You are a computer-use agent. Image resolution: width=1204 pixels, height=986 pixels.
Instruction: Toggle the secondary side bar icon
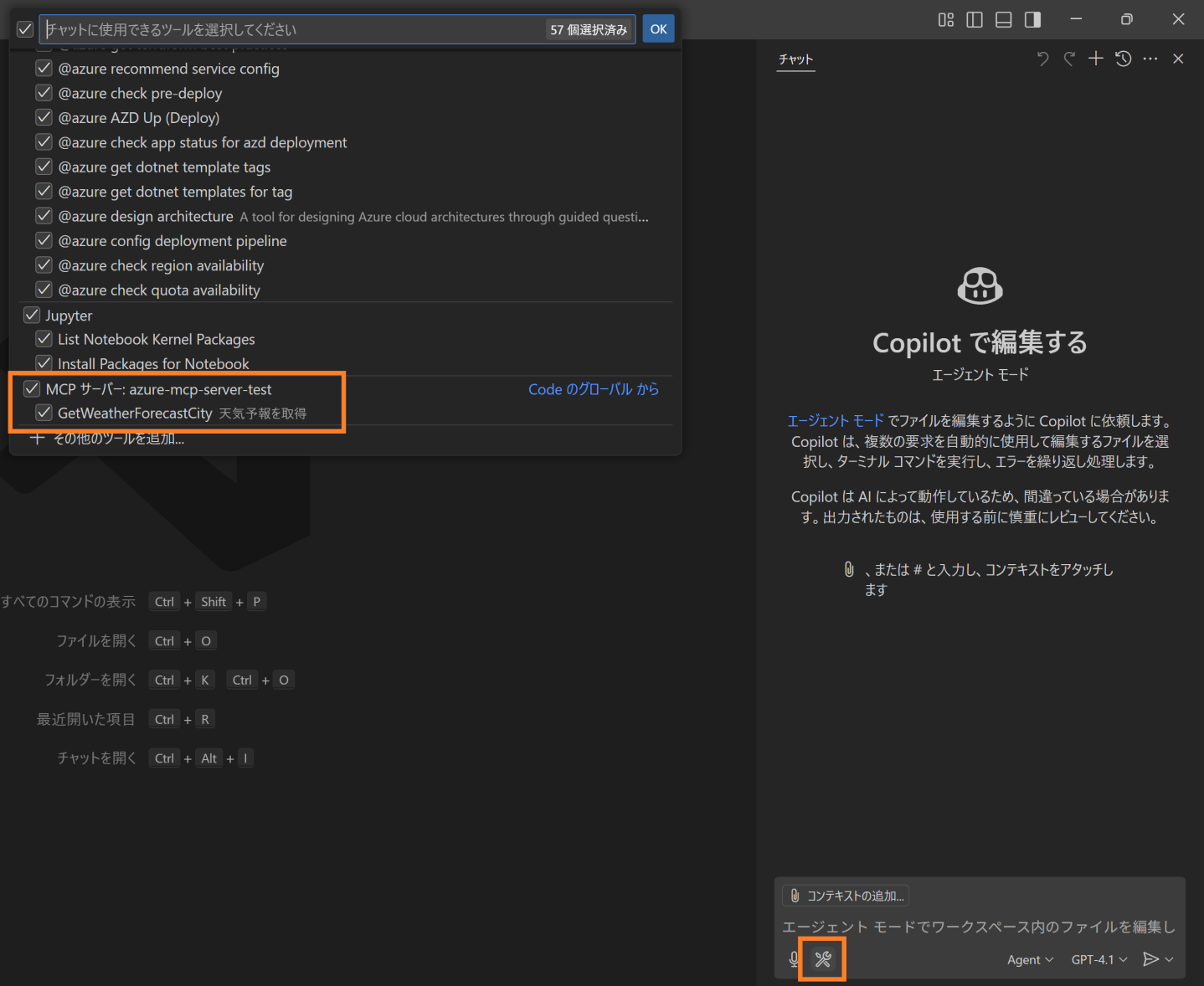(x=1033, y=19)
